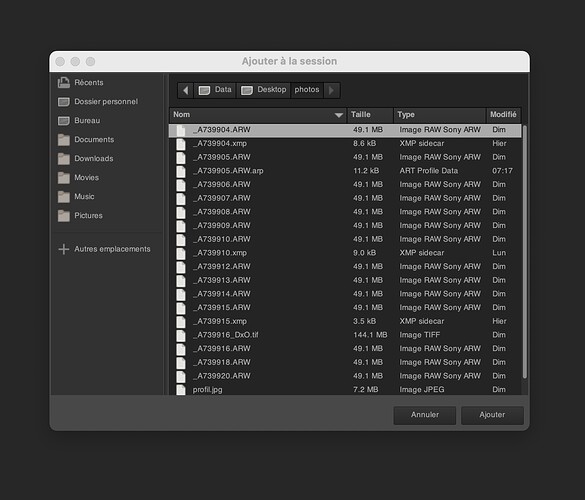
Task: Sort the list by Taille column
Action: coord(370,115)
